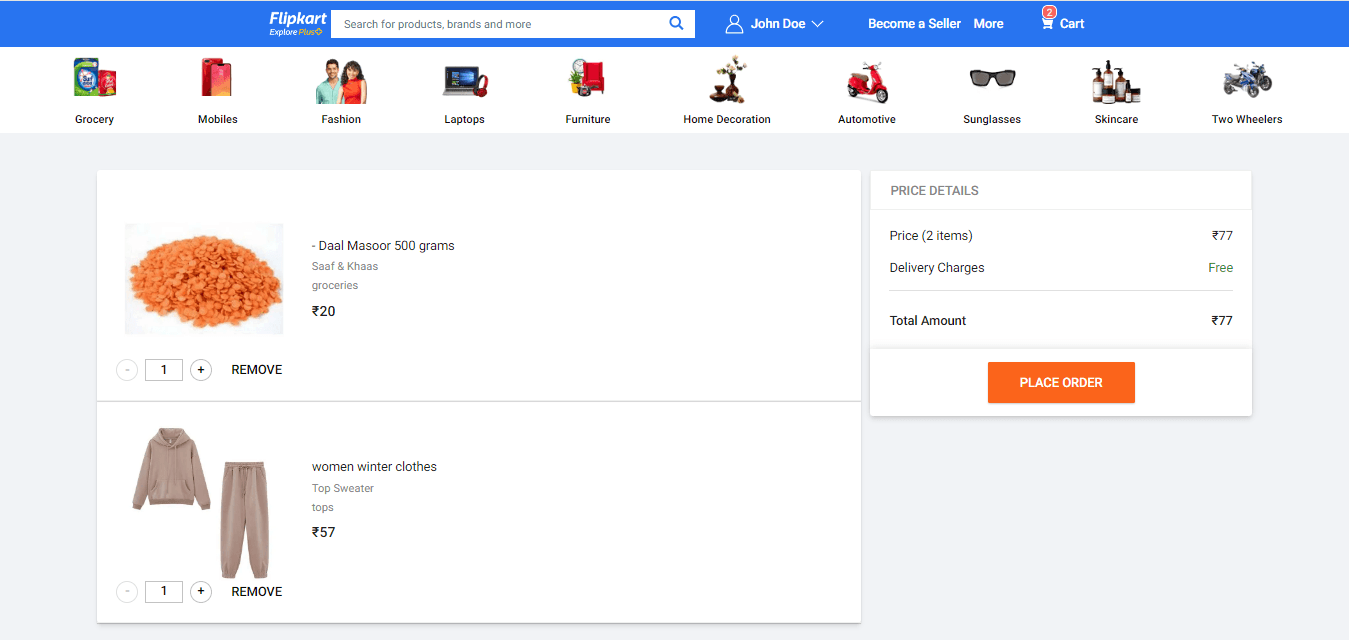Screen dimensions: 1349x640
Task: Remove Daal Masoor from cart
Action: [x=257, y=370]
